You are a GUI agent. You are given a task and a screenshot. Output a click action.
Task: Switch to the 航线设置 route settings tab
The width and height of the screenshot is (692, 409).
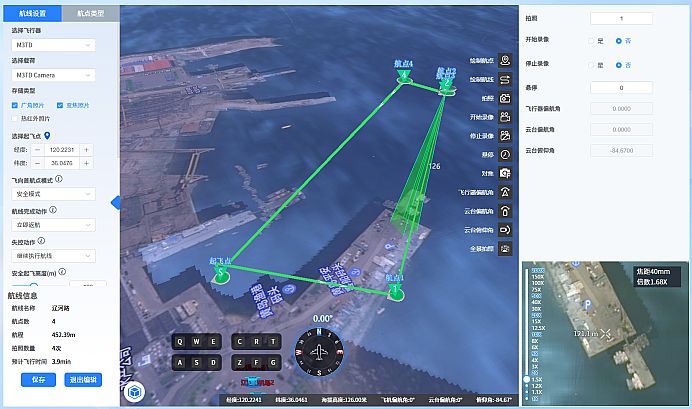coord(32,13)
